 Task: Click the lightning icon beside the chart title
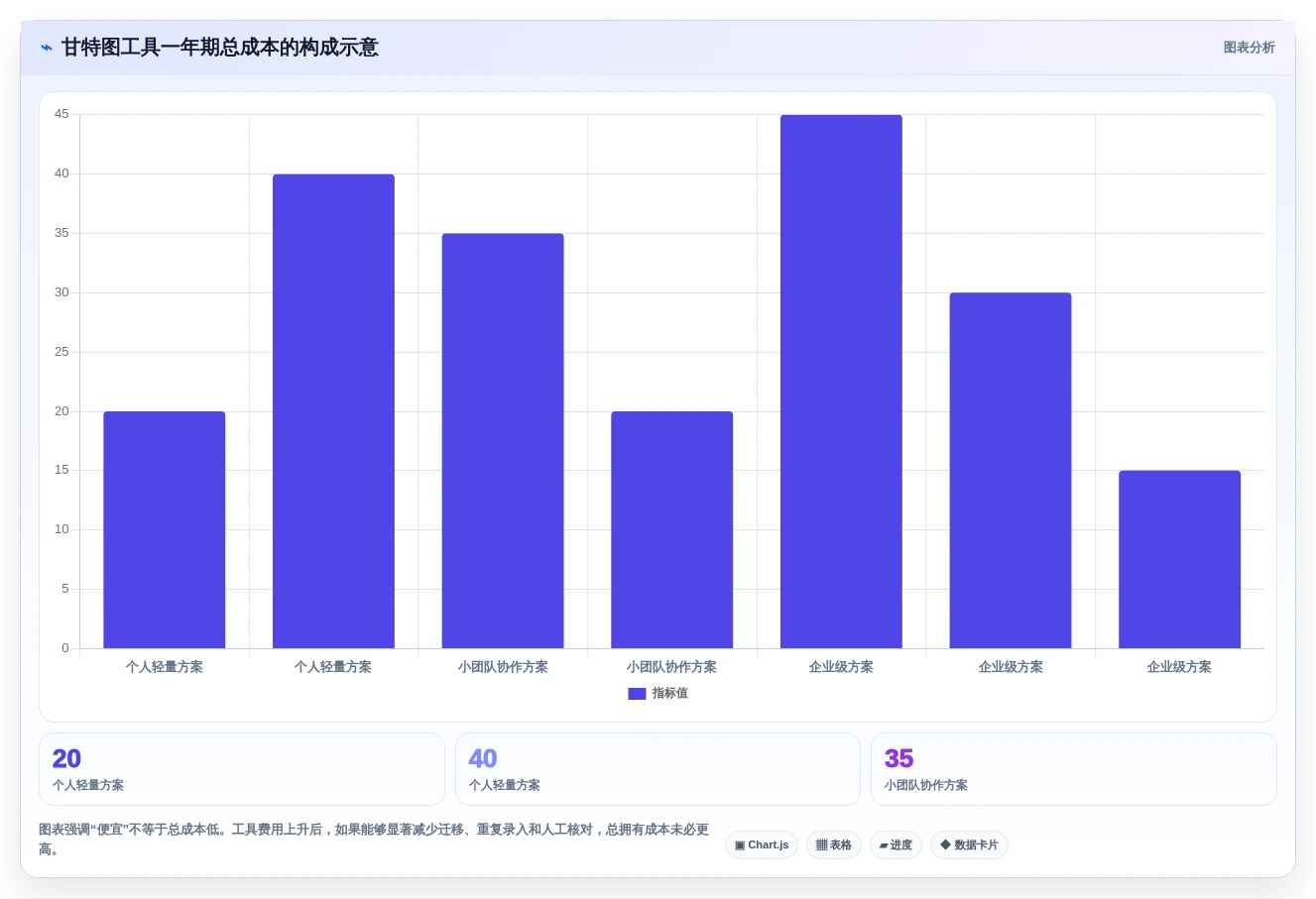[47, 48]
